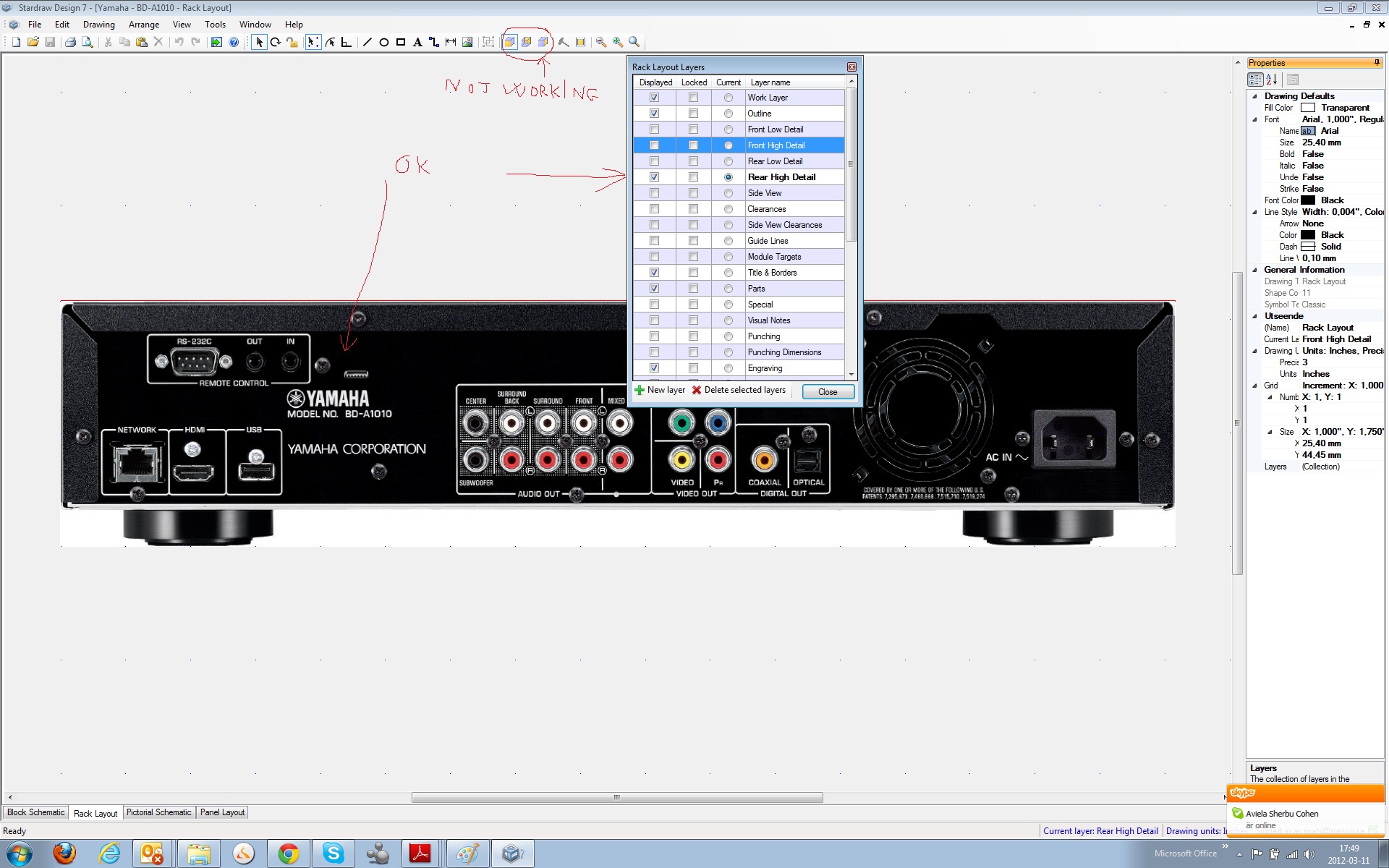Viewport: 1389px width, 868px height.
Task: Open the Arrange menu
Action: click(x=143, y=24)
